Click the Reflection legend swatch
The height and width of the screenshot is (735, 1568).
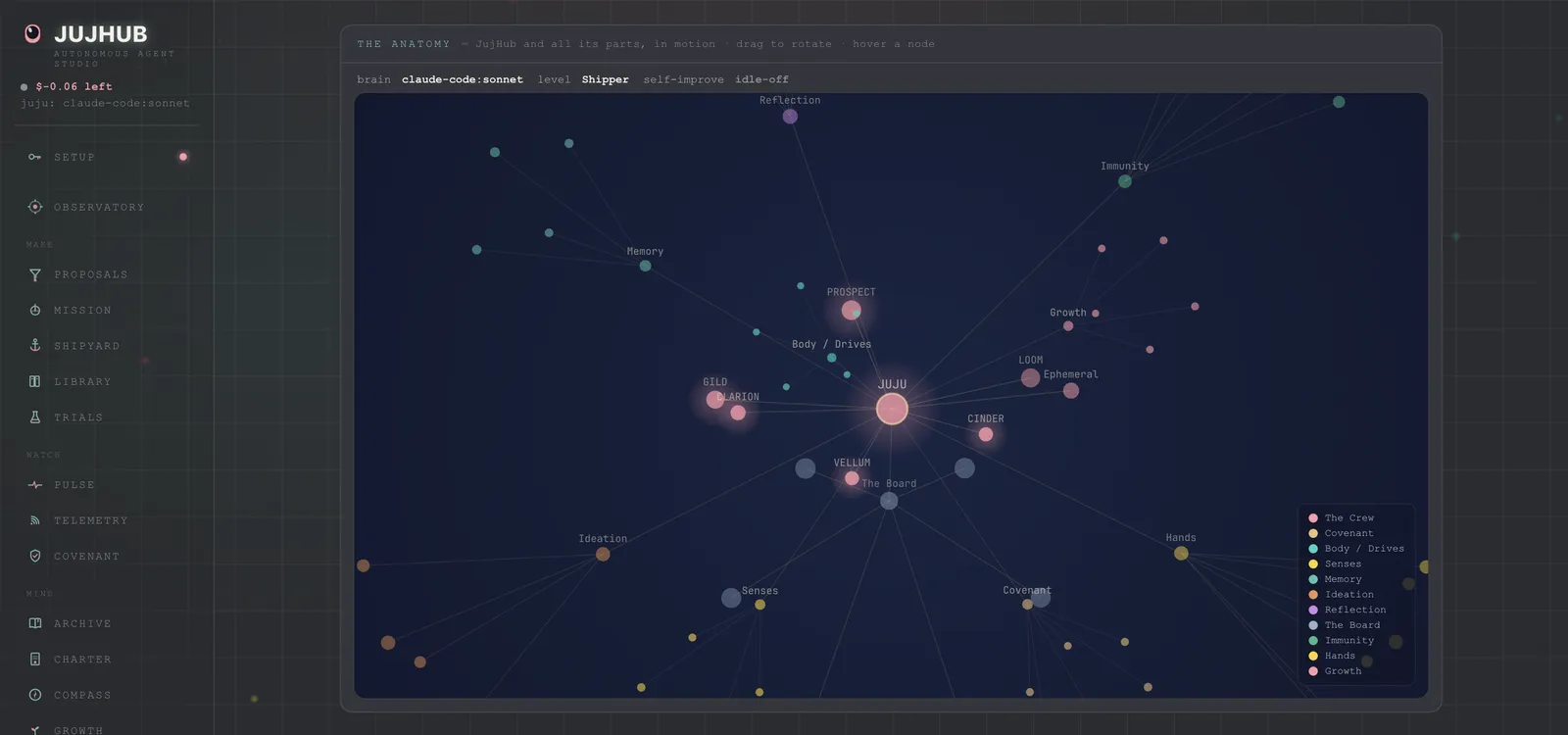pos(1313,610)
